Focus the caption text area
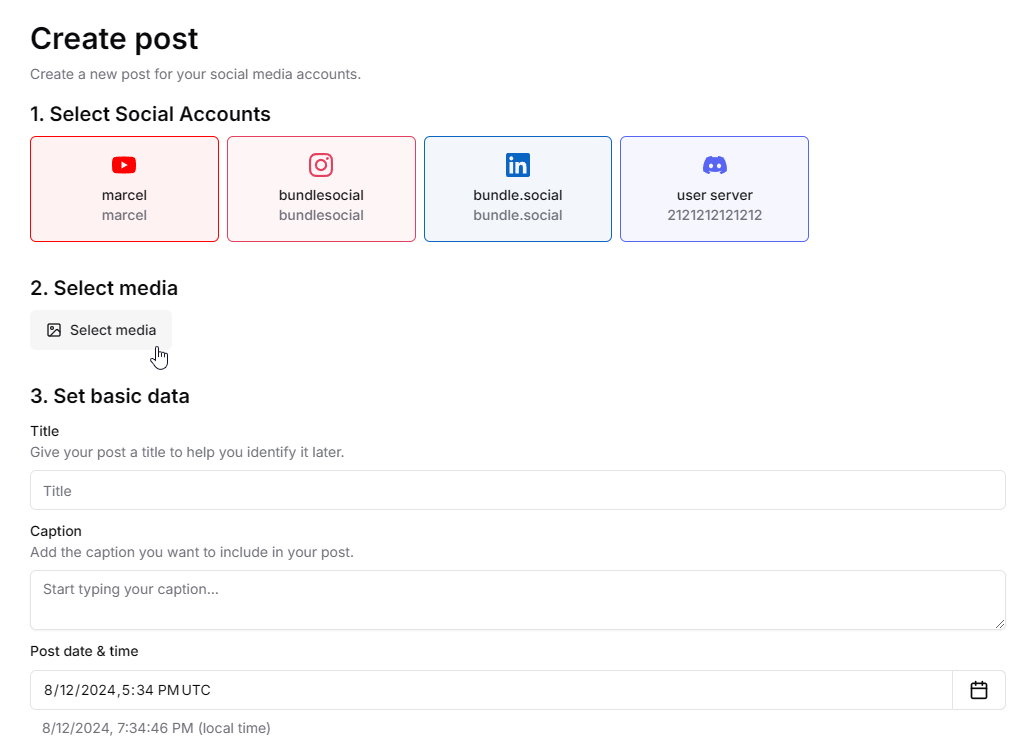 tap(518, 600)
